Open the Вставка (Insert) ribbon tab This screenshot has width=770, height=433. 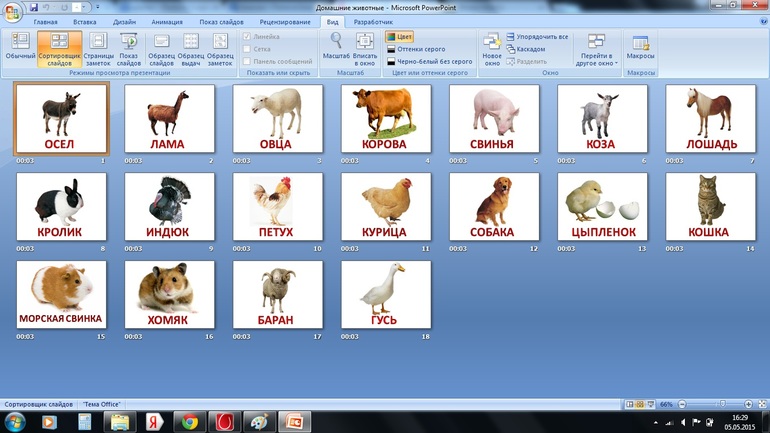(x=85, y=22)
